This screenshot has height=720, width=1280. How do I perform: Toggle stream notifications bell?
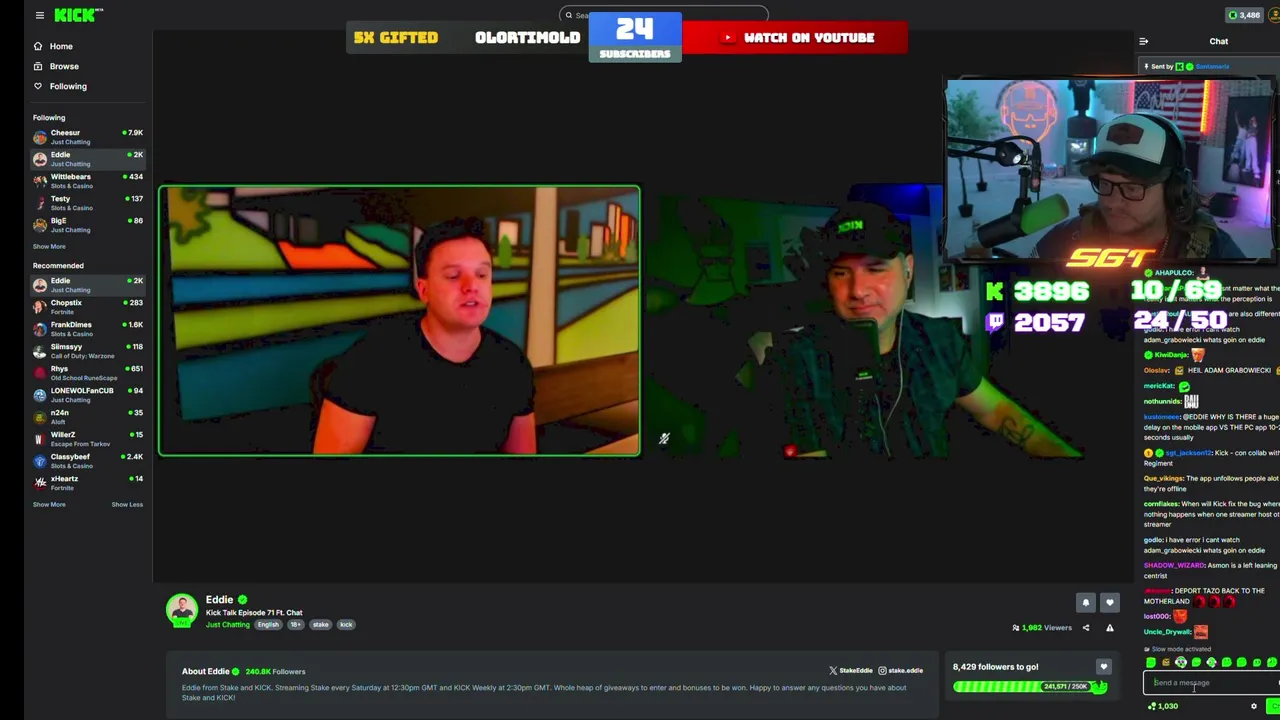(1085, 602)
